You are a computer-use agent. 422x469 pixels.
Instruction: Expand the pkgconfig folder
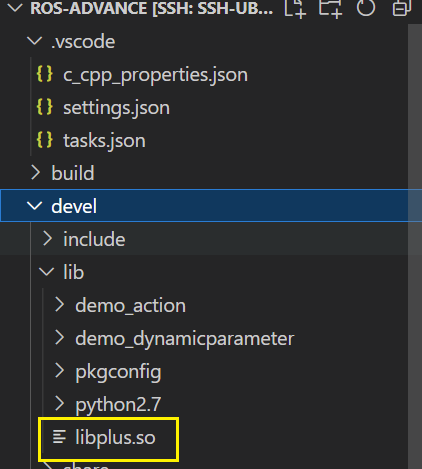pos(59,371)
